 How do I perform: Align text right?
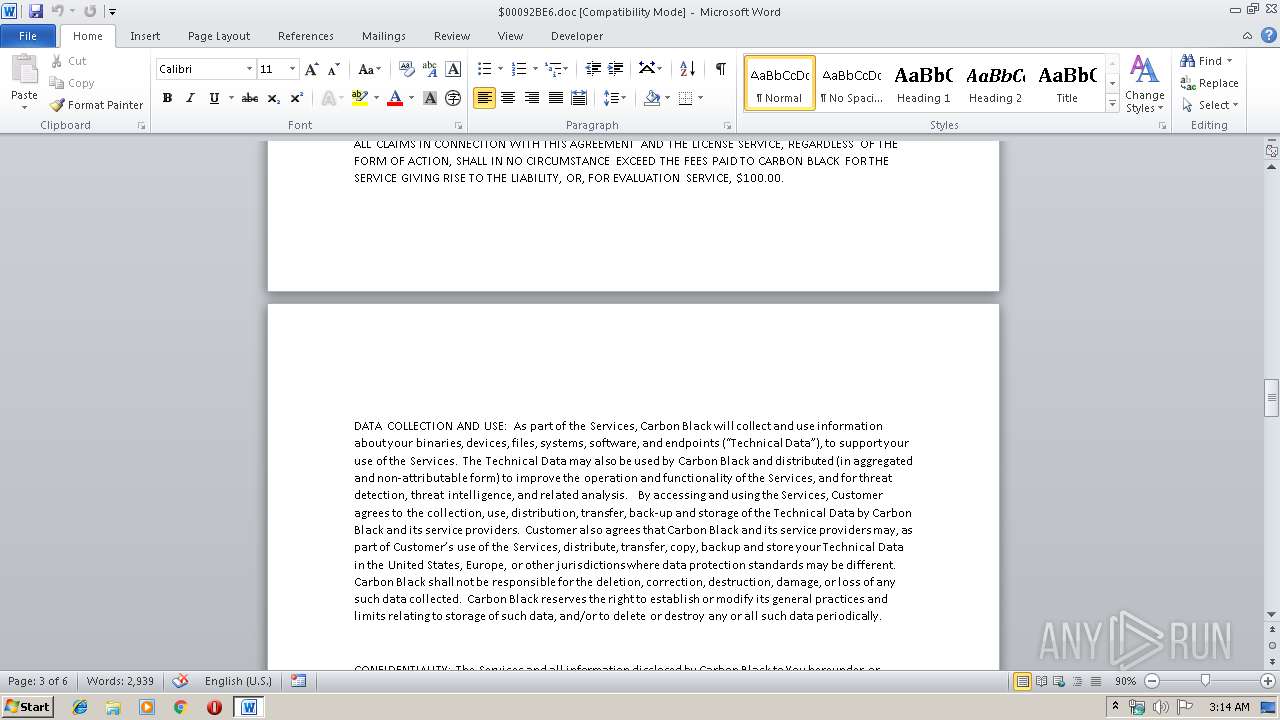click(532, 98)
